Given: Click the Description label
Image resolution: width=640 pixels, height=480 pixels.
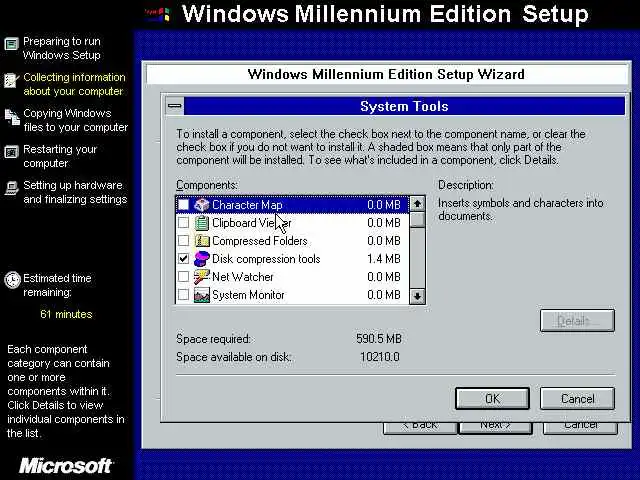Looking at the screenshot, I should pos(466,185).
